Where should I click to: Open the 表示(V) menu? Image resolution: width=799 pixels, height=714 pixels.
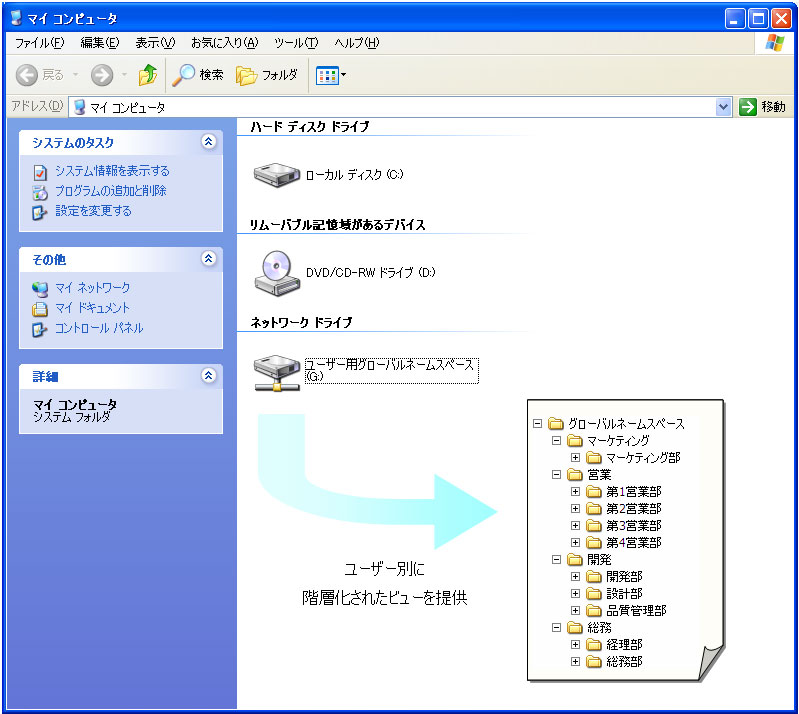click(155, 43)
